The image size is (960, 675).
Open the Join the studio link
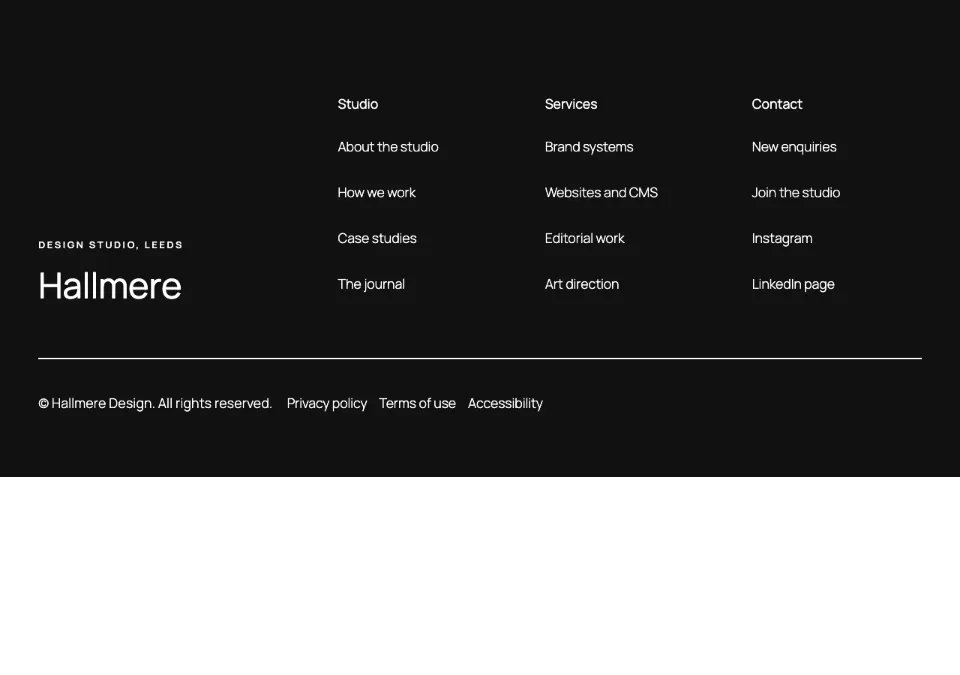coord(795,192)
